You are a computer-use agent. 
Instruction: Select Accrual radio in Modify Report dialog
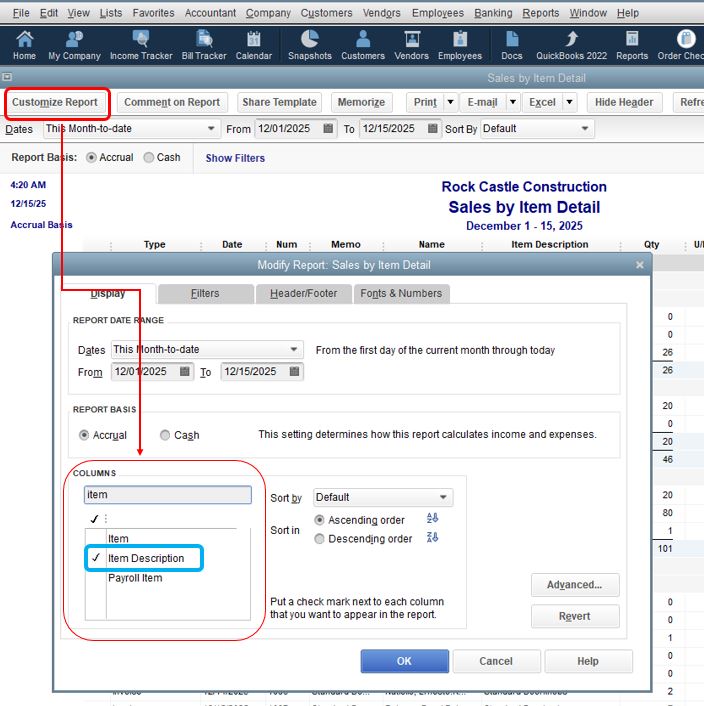(84, 435)
